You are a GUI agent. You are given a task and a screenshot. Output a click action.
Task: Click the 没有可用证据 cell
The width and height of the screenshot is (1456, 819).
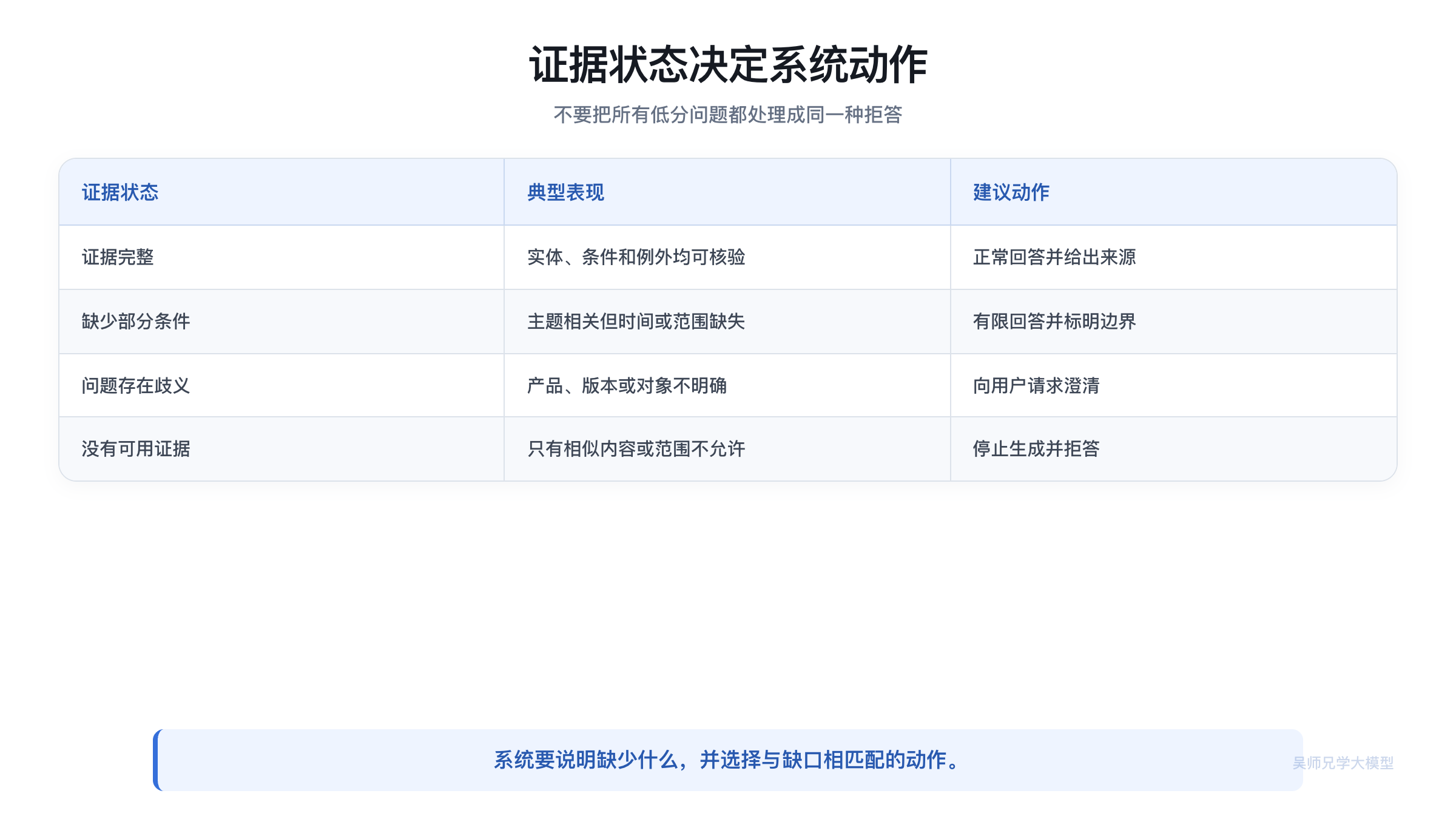tap(281, 449)
